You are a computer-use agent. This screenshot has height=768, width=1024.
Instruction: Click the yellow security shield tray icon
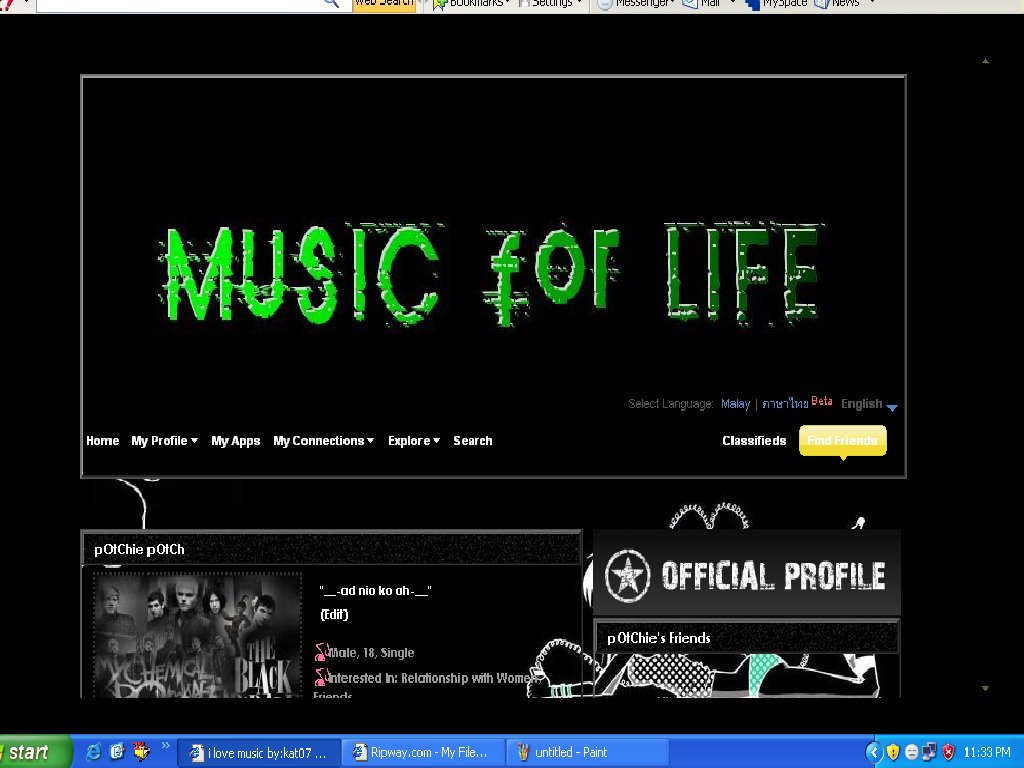(x=893, y=752)
